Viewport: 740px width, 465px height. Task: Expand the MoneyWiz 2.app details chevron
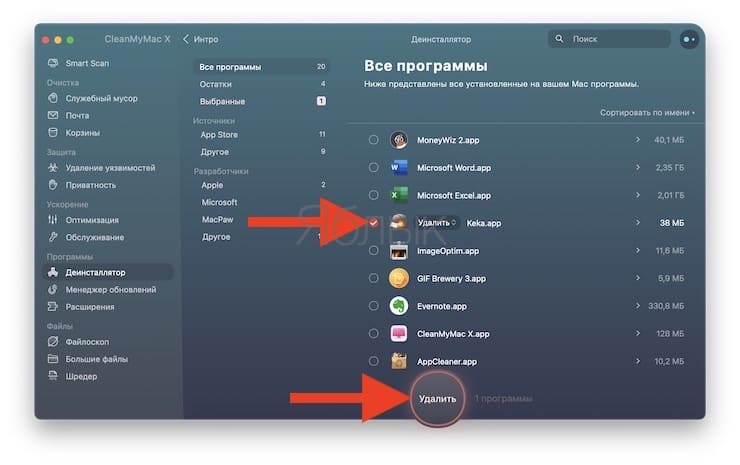point(638,140)
